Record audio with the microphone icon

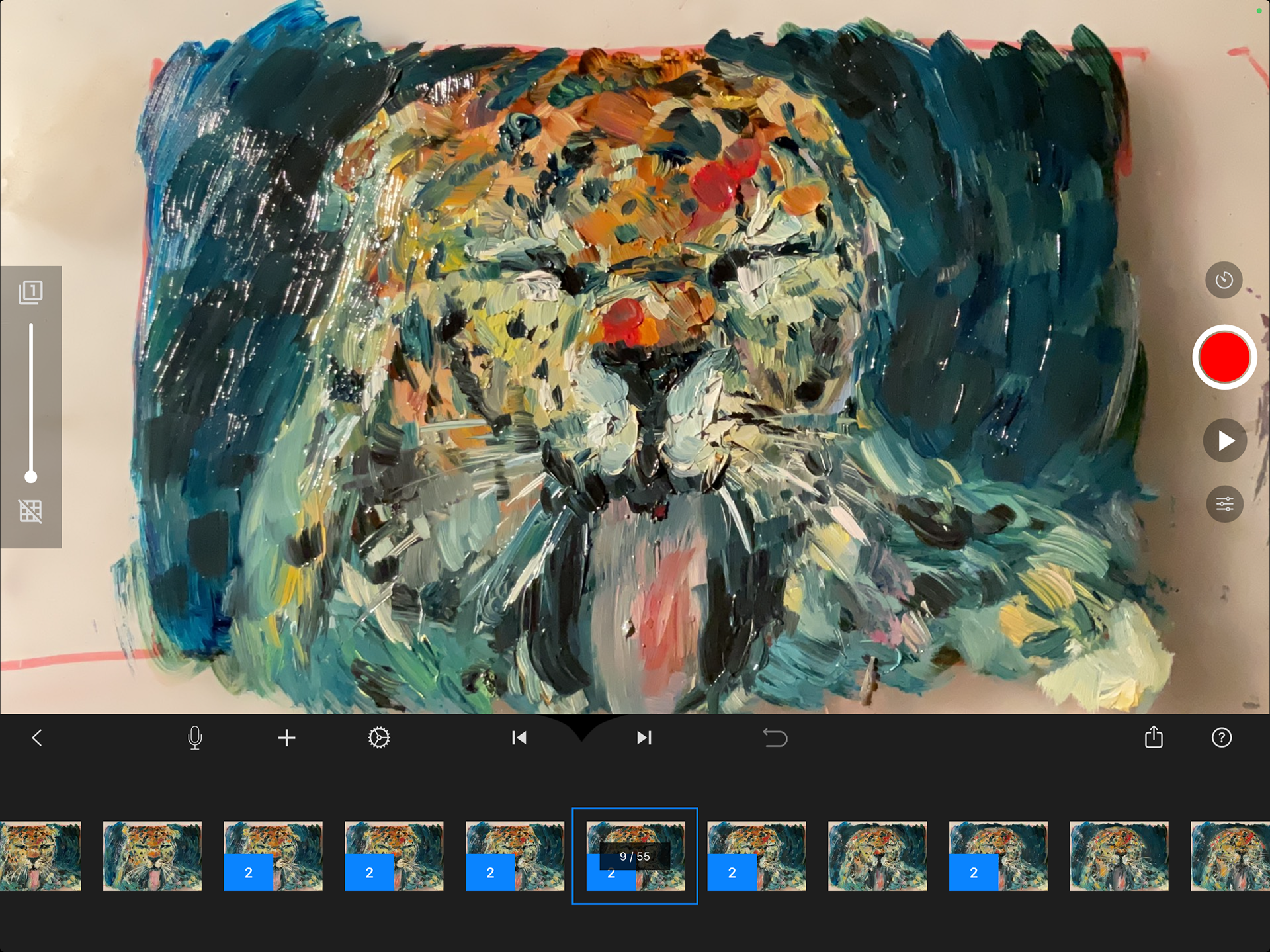coord(194,738)
